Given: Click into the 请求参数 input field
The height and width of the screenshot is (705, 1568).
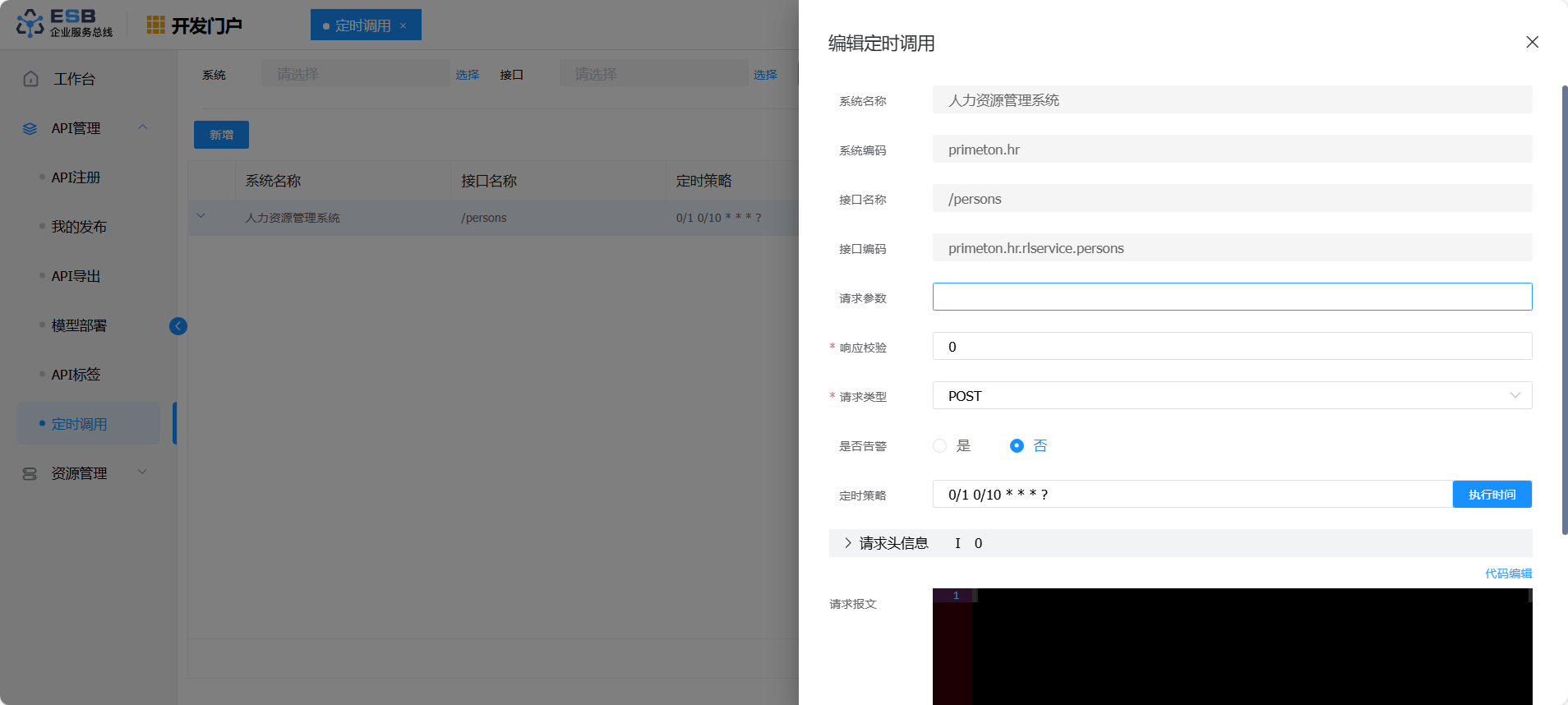Looking at the screenshot, I should click(x=1231, y=297).
